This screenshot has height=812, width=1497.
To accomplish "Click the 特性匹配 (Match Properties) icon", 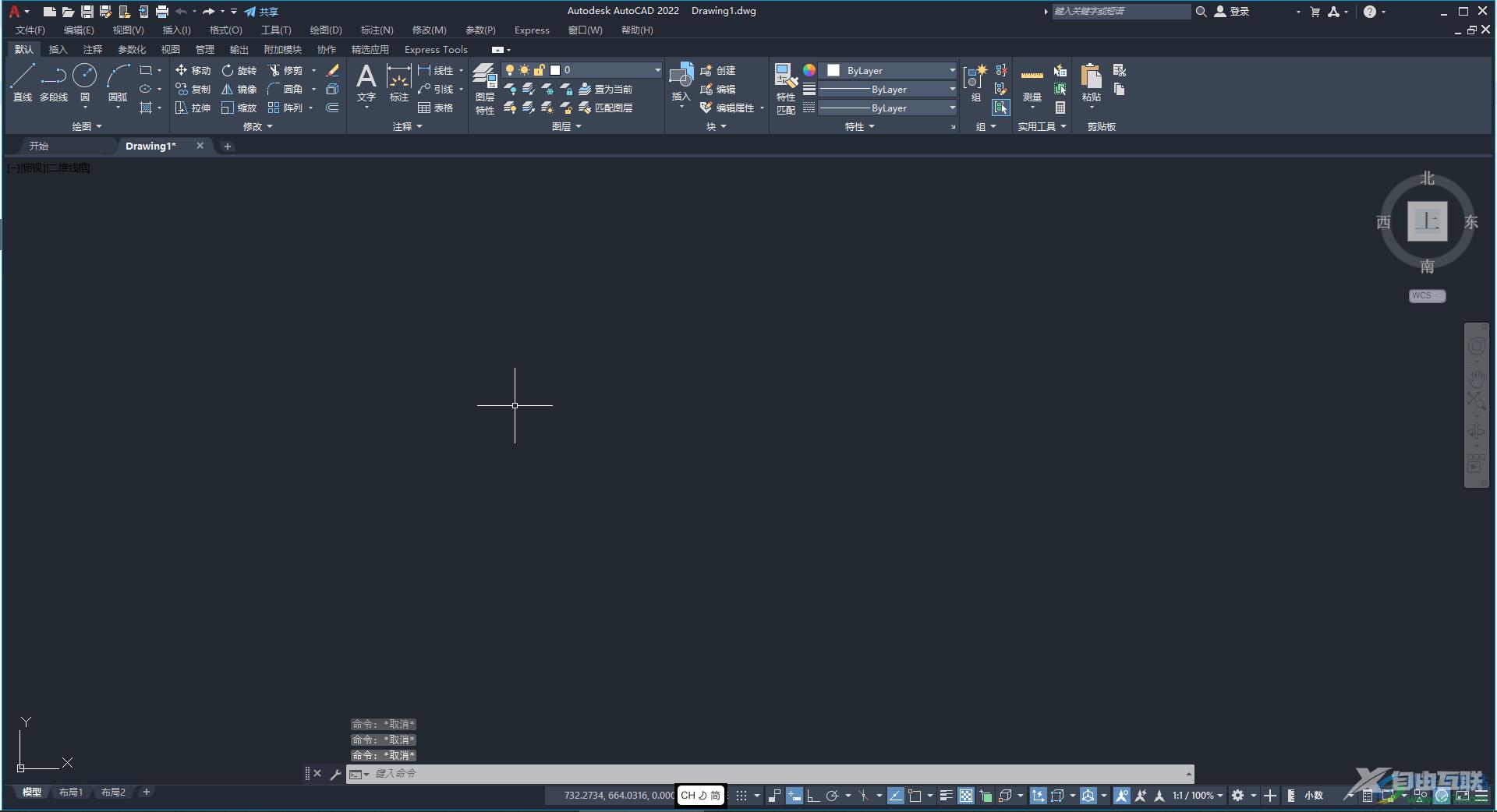I will pyautogui.click(x=785, y=89).
